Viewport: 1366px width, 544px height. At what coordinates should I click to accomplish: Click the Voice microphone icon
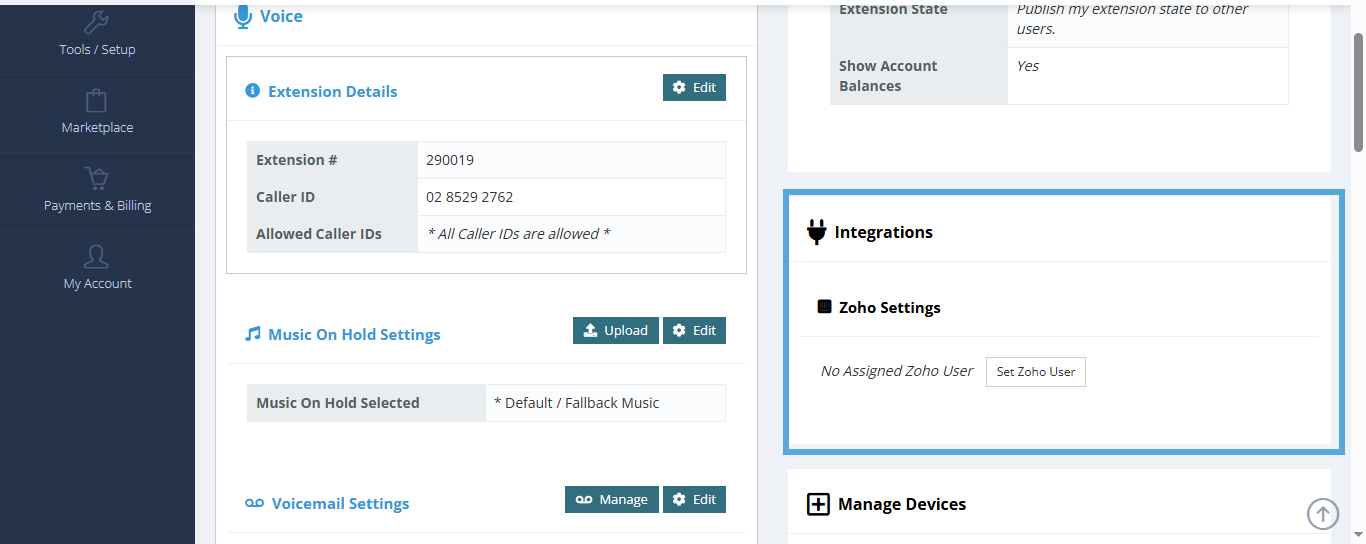[242, 16]
